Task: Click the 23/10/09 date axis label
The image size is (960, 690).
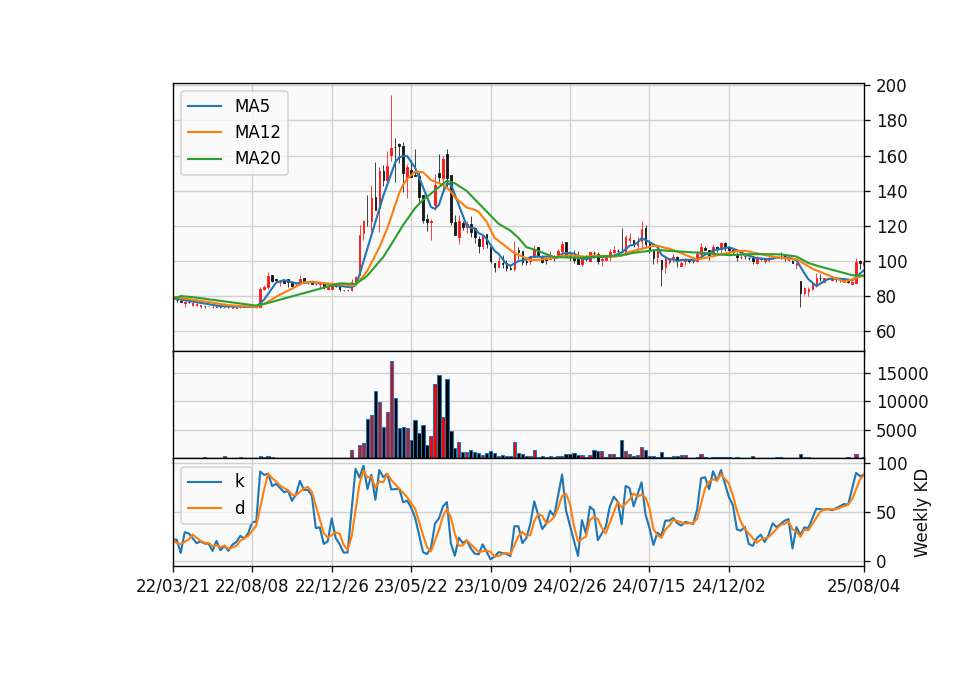Action: pos(490,586)
